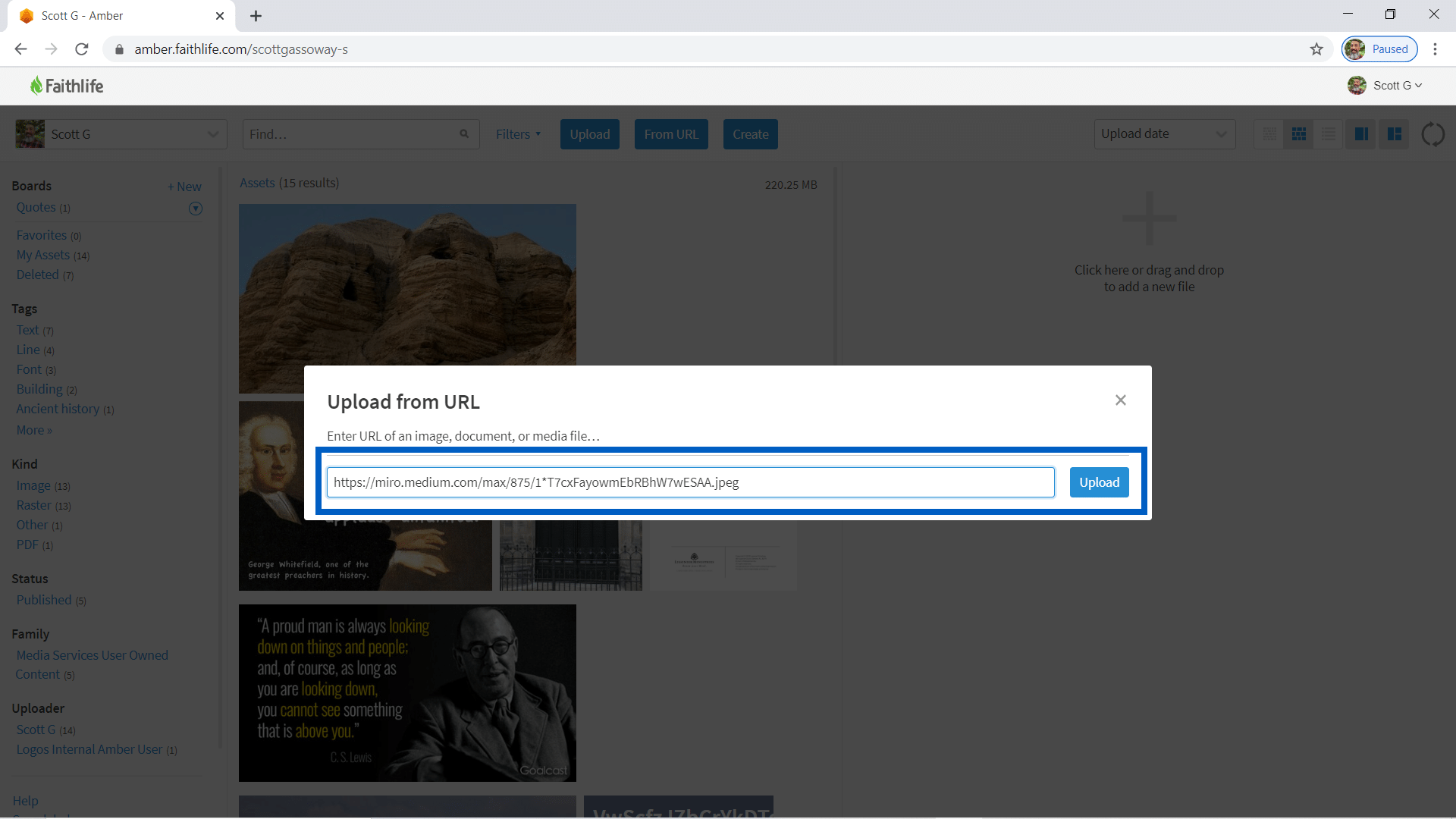Close the Upload from URL dialog
Image resolution: width=1456 pixels, height=819 pixels.
[x=1121, y=400]
